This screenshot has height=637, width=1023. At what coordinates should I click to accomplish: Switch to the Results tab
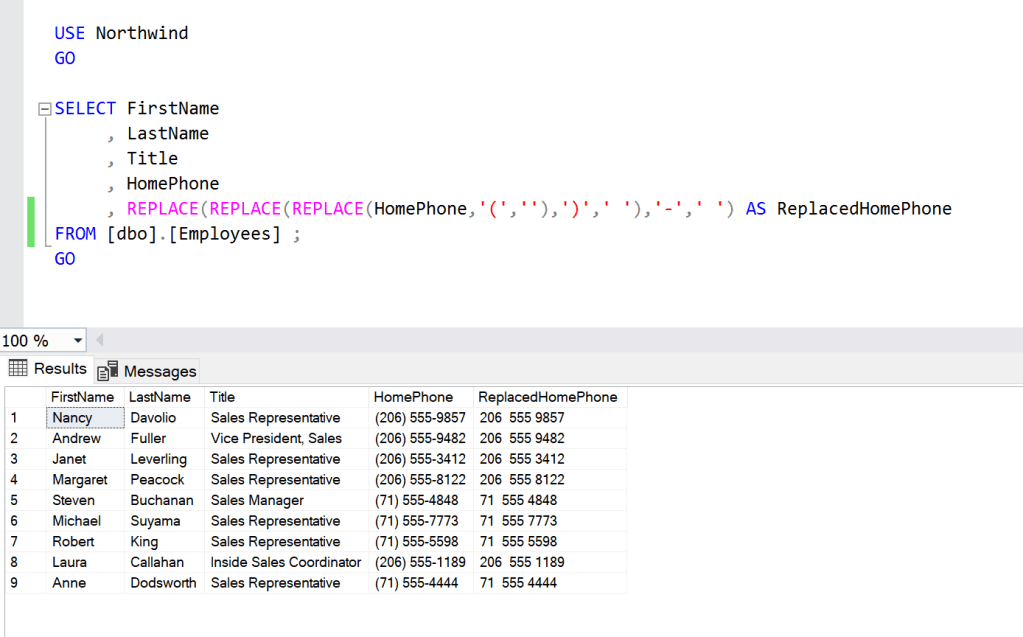(x=48, y=369)
